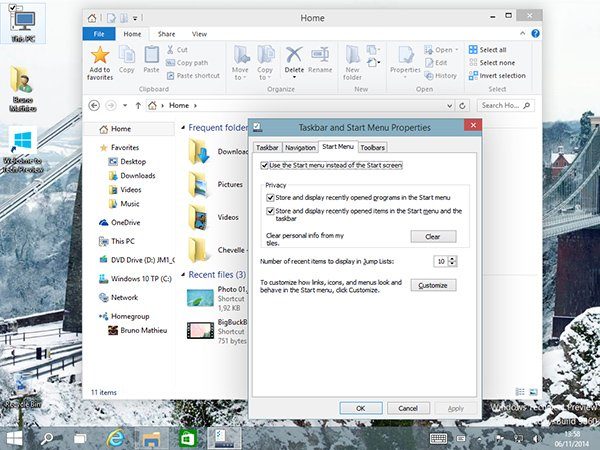Toggle Use the Start menu instead checkbox
Screen dimensions: 600x450
tap(264, 165)
